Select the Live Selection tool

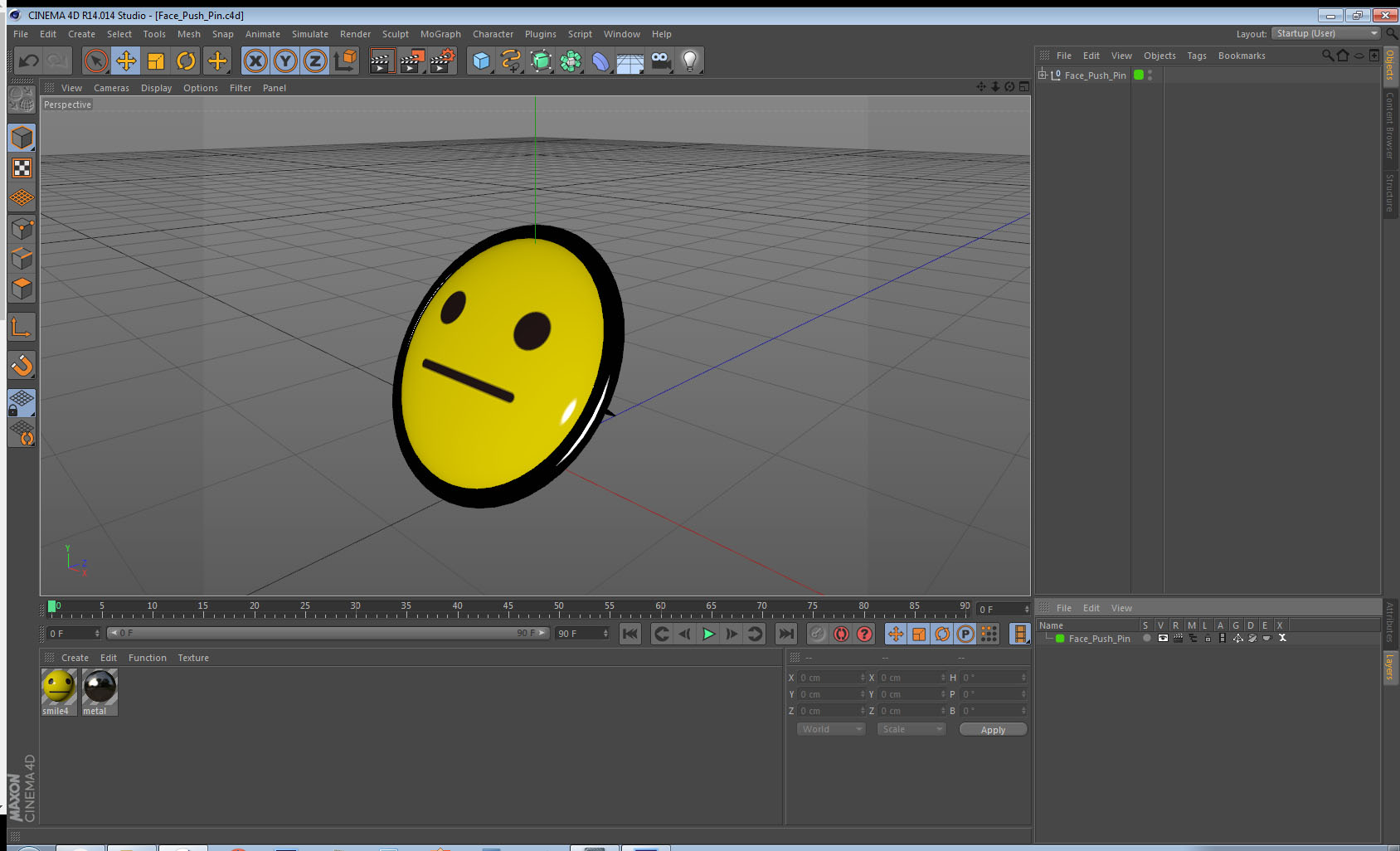point(96,61)
